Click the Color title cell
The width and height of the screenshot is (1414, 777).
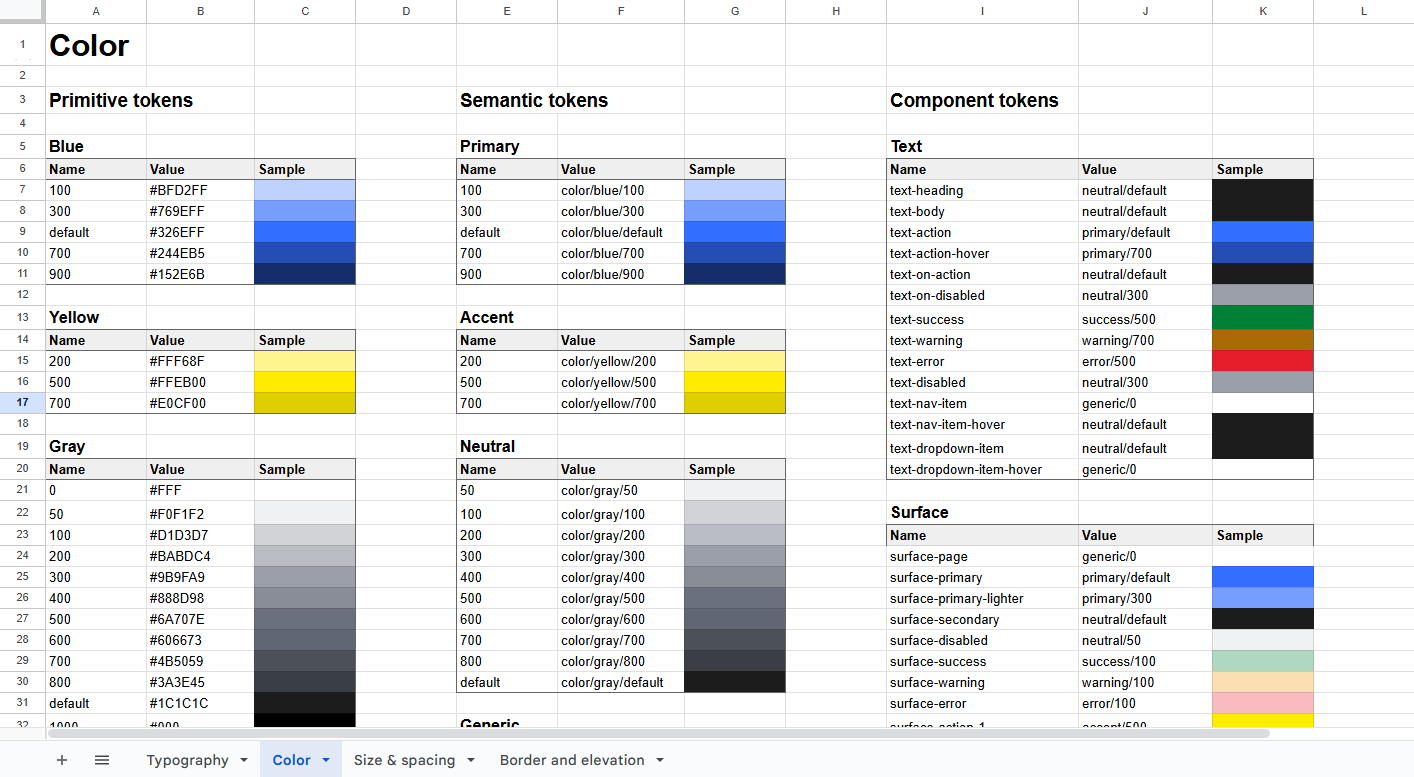pyautogui.click(x=96, y=45)
